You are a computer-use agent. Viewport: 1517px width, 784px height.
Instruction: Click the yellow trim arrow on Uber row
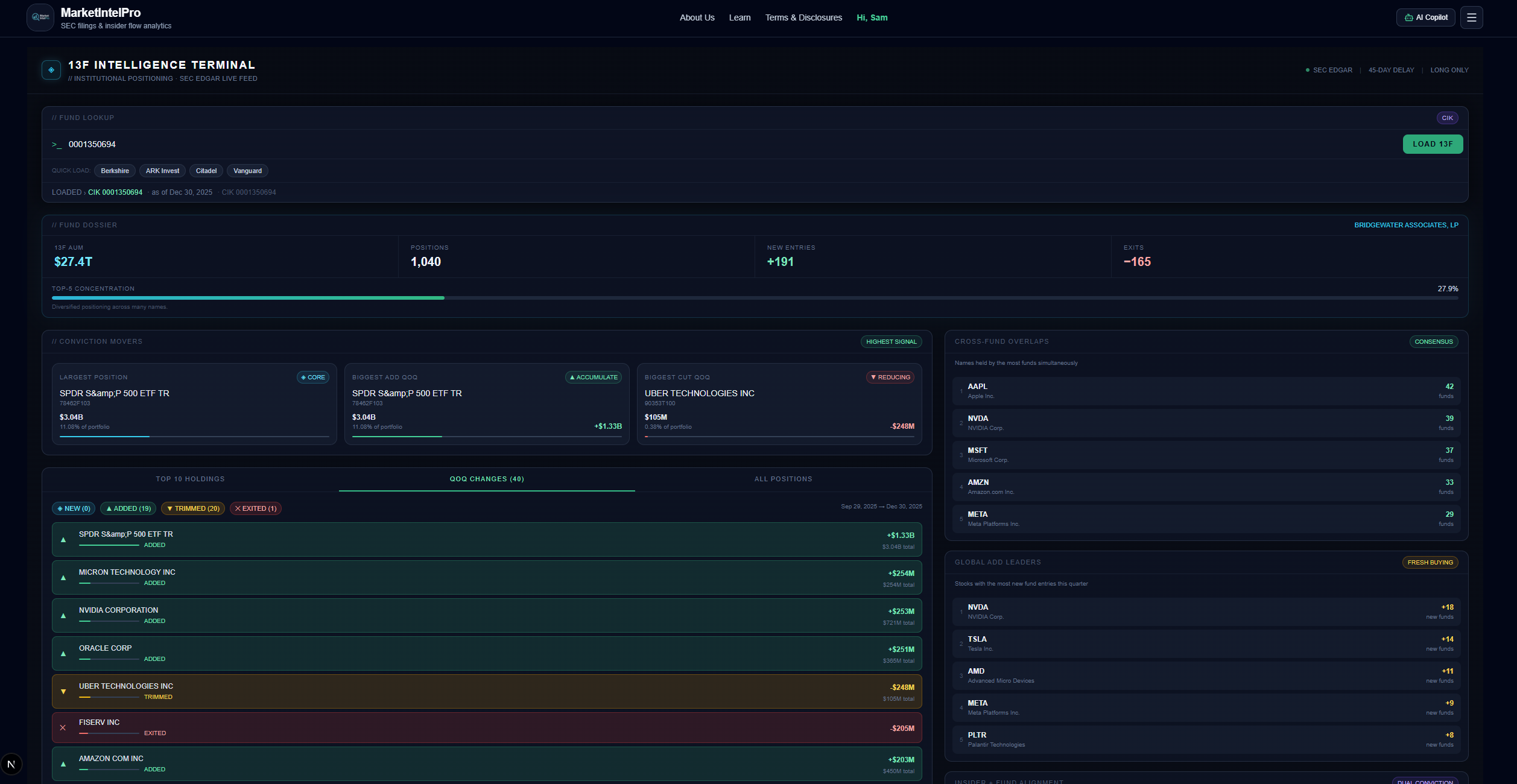point(63,691)
